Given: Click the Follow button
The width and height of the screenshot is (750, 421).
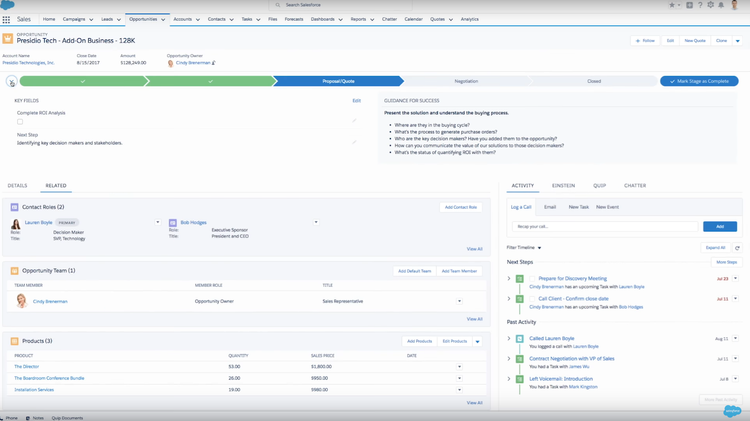Looking at the screenshot, I should point(646,41).
